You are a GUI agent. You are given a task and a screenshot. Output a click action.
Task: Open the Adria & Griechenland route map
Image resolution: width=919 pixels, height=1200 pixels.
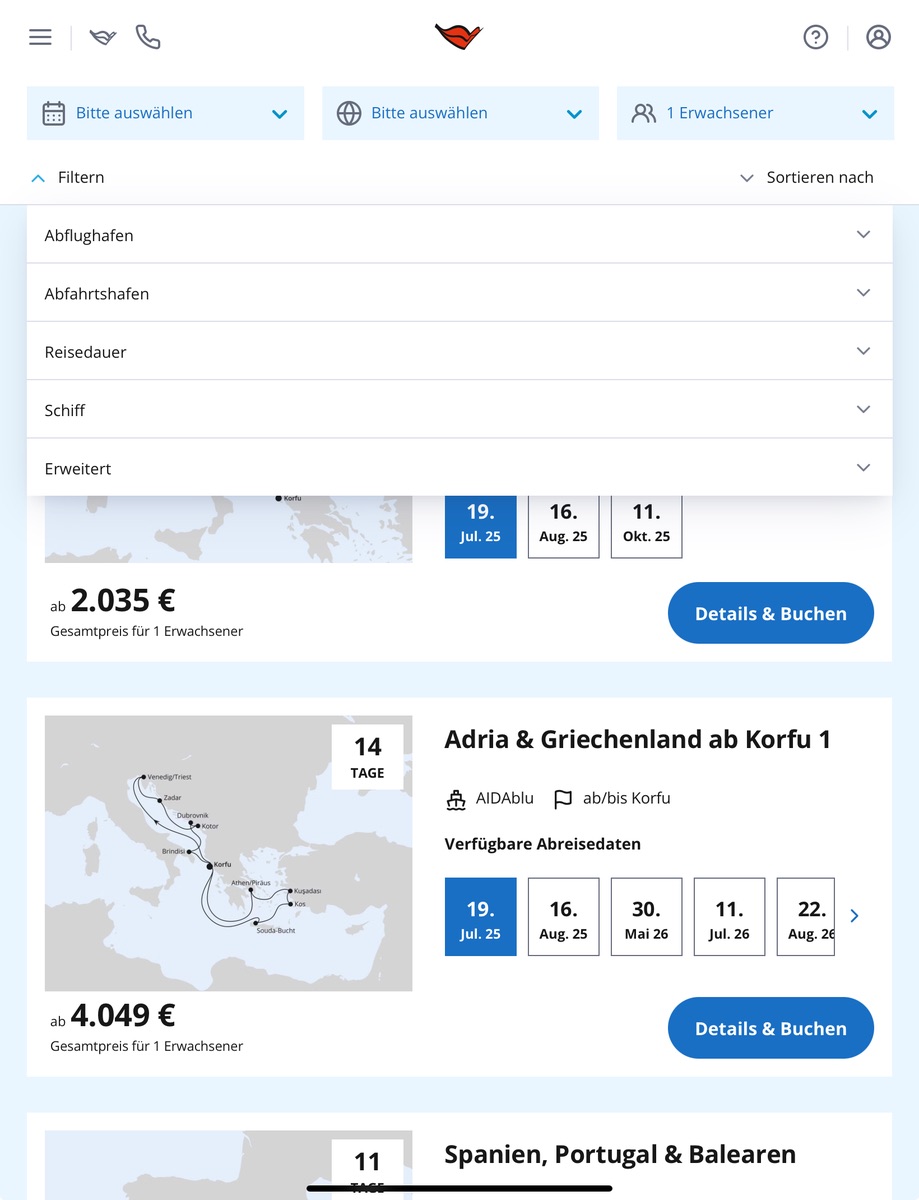(228, 853)
